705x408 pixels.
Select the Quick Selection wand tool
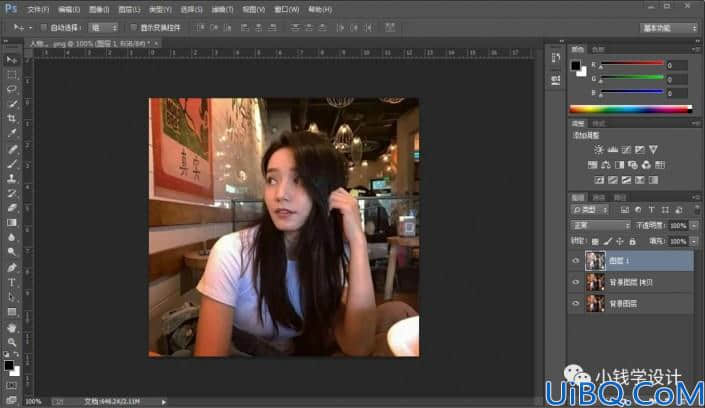tap(12, 104)
